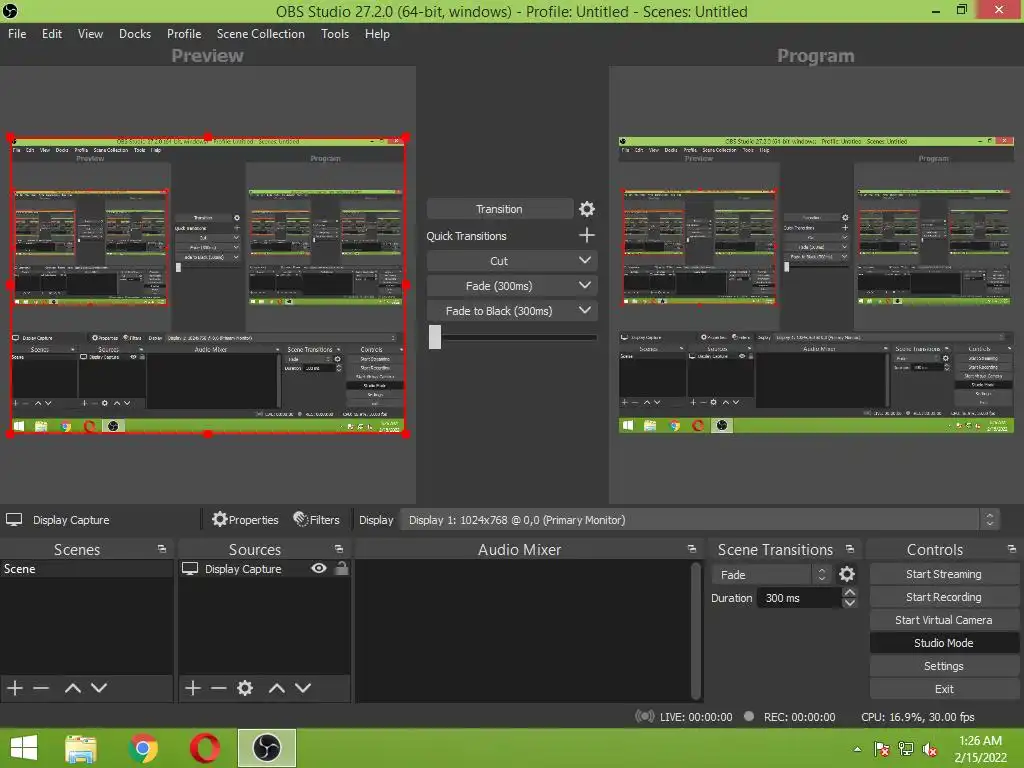Open the Profile menu
The height and width of the screenshot is (768, 1024).
(184, 34)
